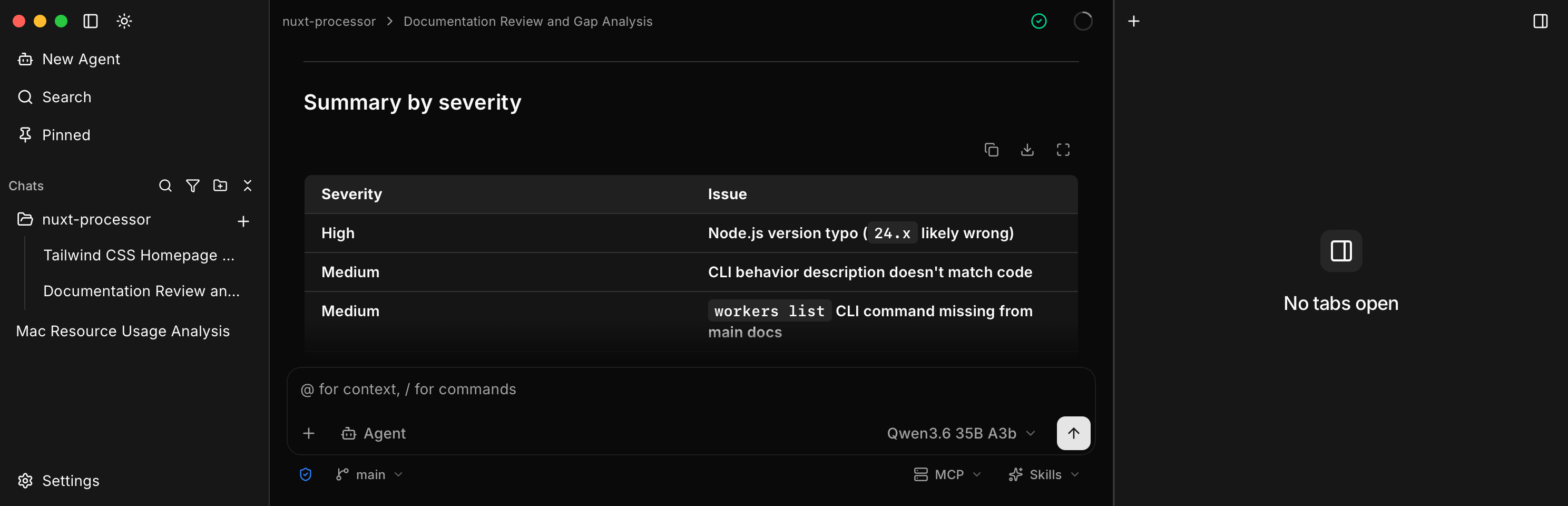1568x506 pixels.
Task: Open the main branch selector
Action: coord(369,474)
